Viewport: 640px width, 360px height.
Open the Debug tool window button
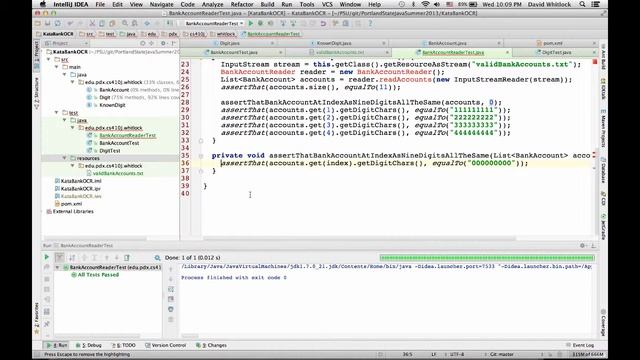click(89, 345)
